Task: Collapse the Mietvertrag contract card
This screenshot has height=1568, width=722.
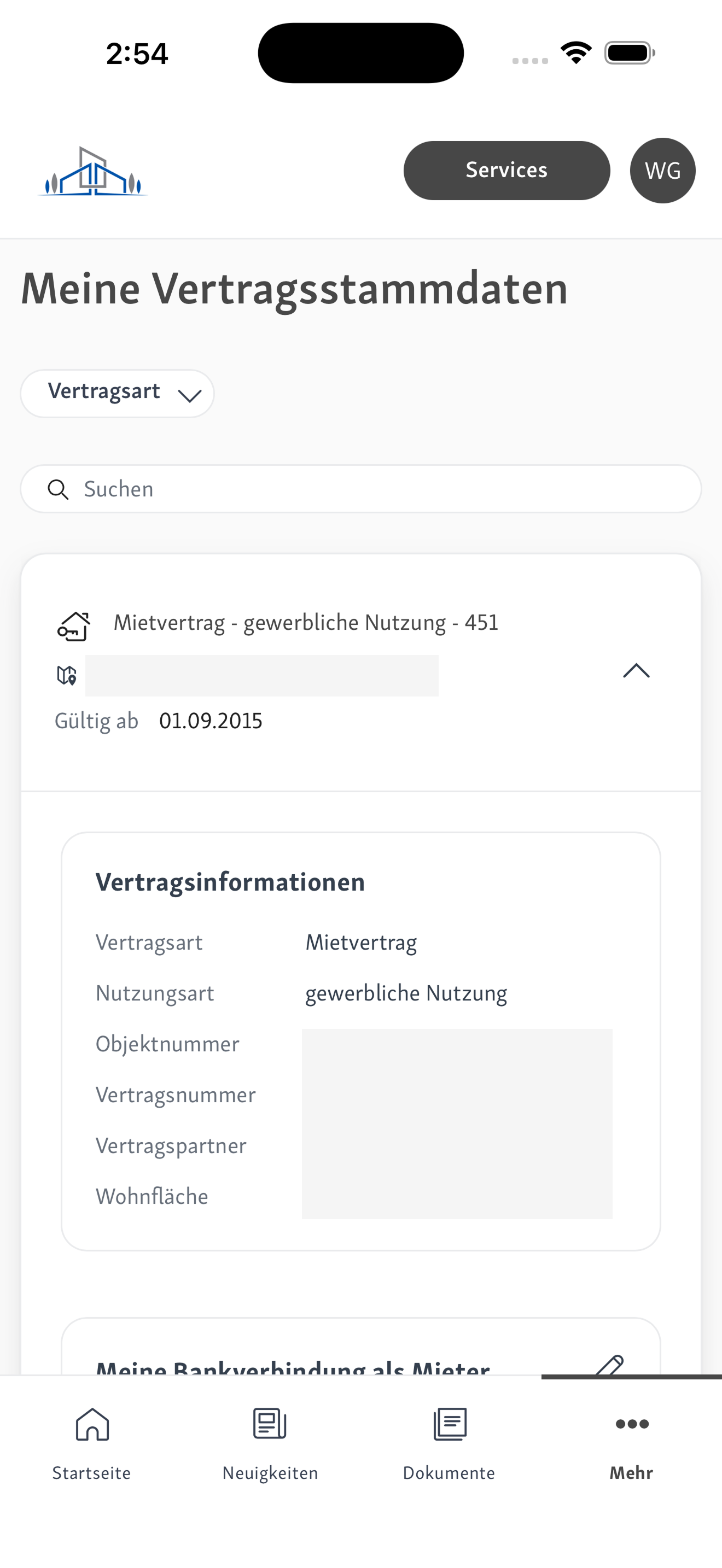Action: (x=636, y=671)
